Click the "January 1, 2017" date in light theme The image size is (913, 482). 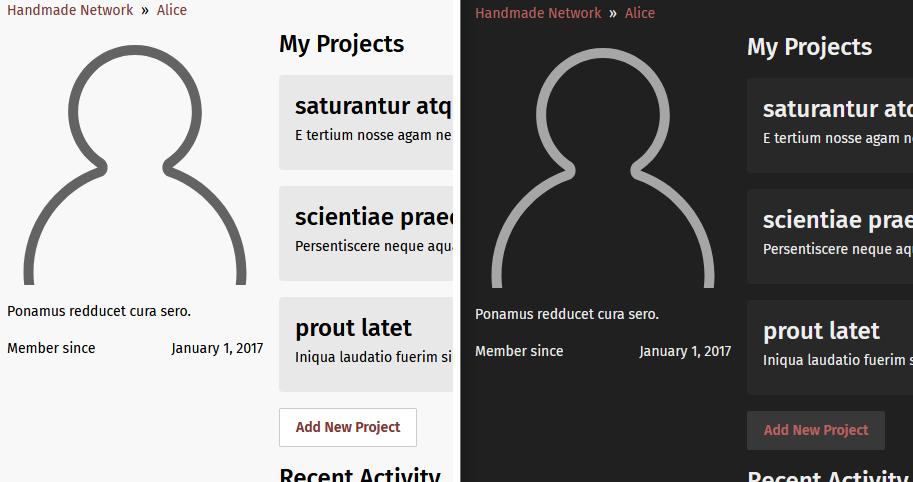(217, 348)
